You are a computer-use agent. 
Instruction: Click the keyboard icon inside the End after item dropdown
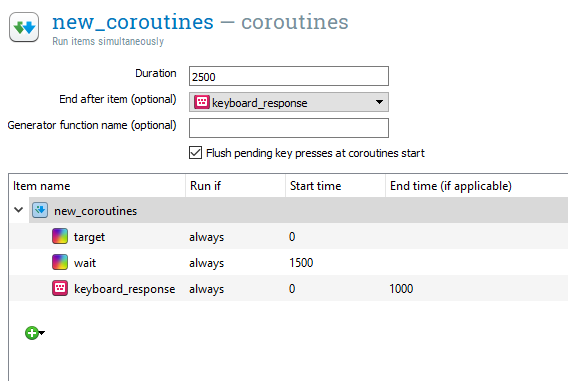(202, 102)
